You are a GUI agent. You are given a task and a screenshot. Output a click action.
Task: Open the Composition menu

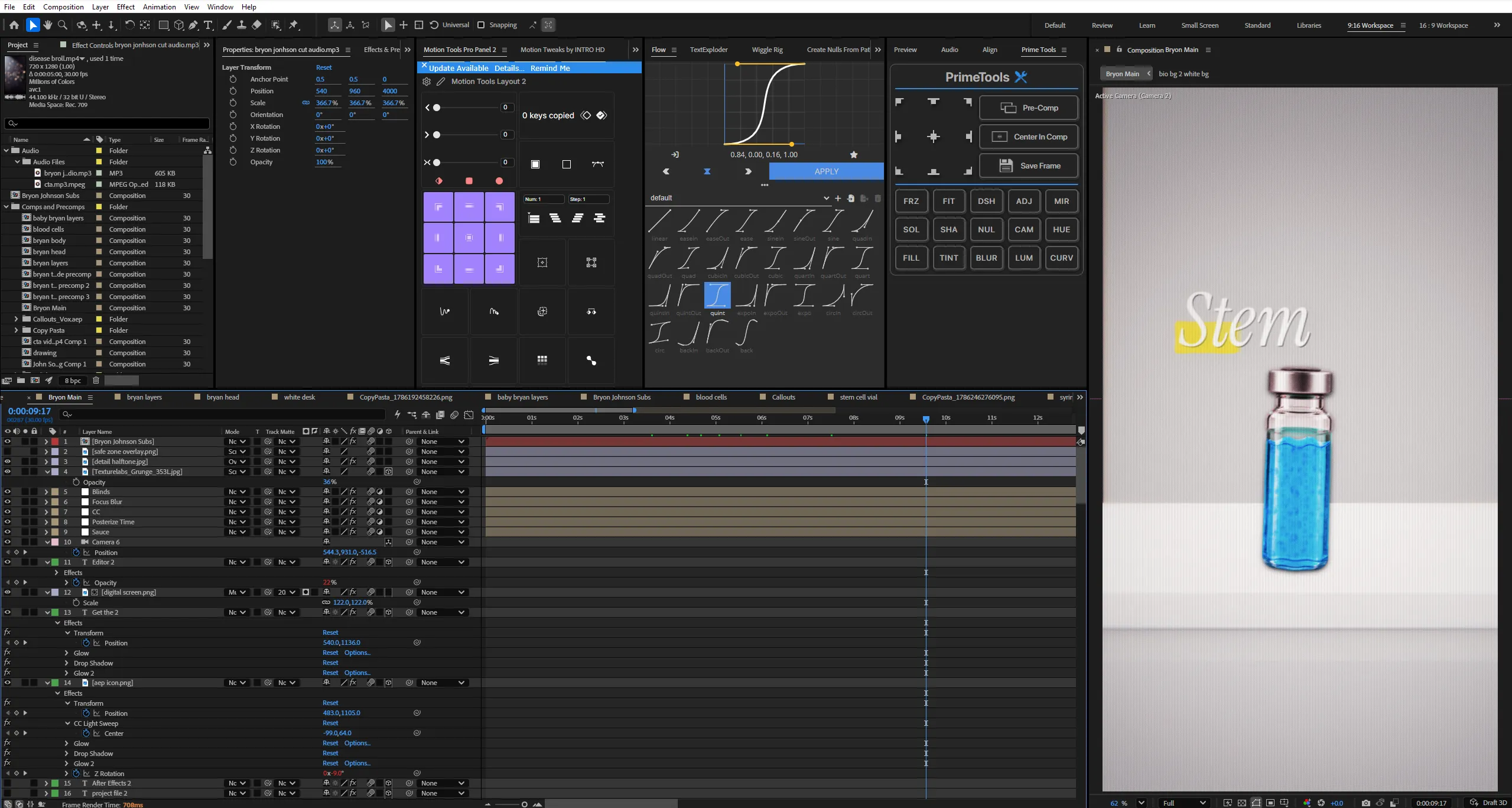[x=63, y=7]
